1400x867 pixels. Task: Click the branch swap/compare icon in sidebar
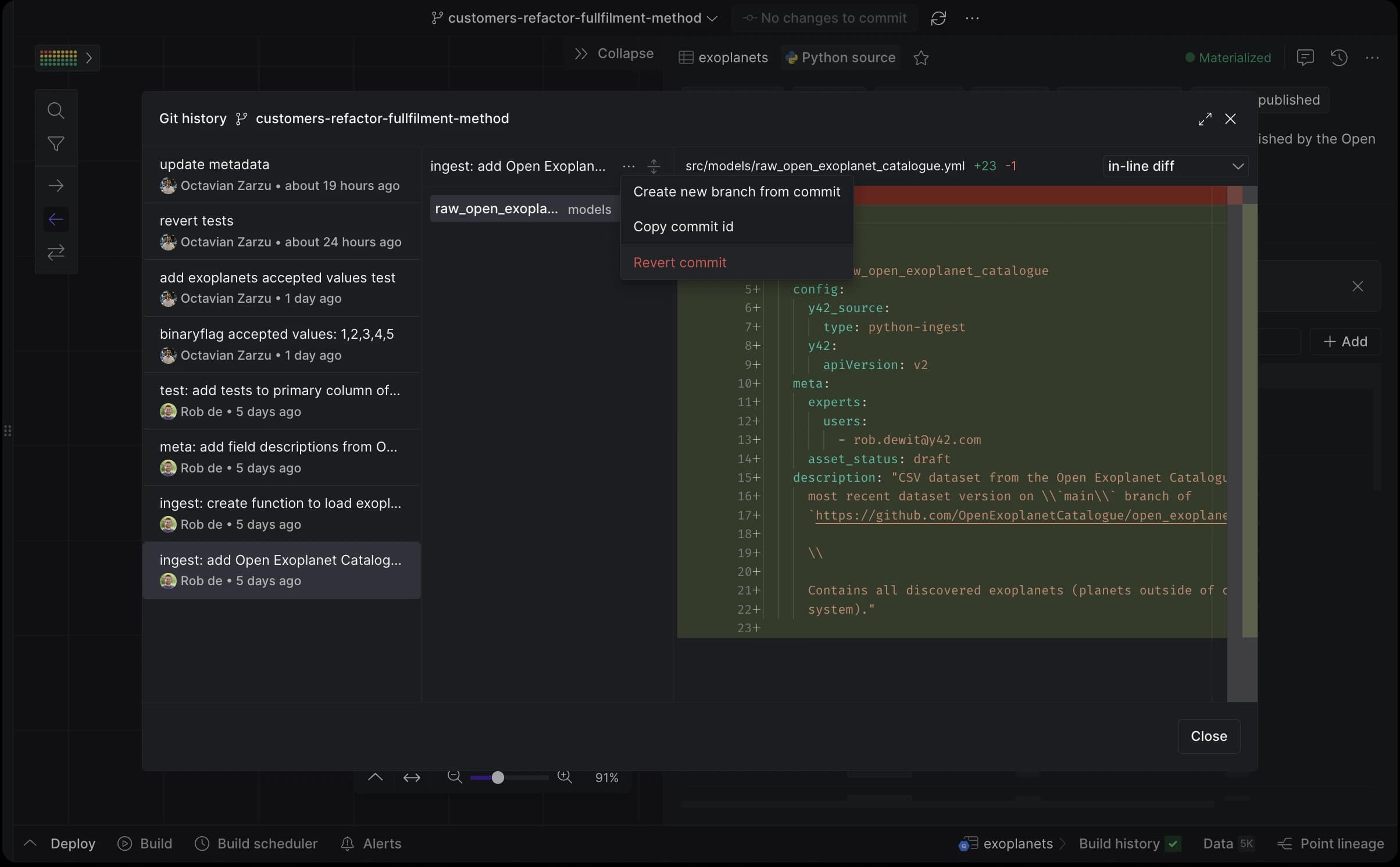pos(56,253)
